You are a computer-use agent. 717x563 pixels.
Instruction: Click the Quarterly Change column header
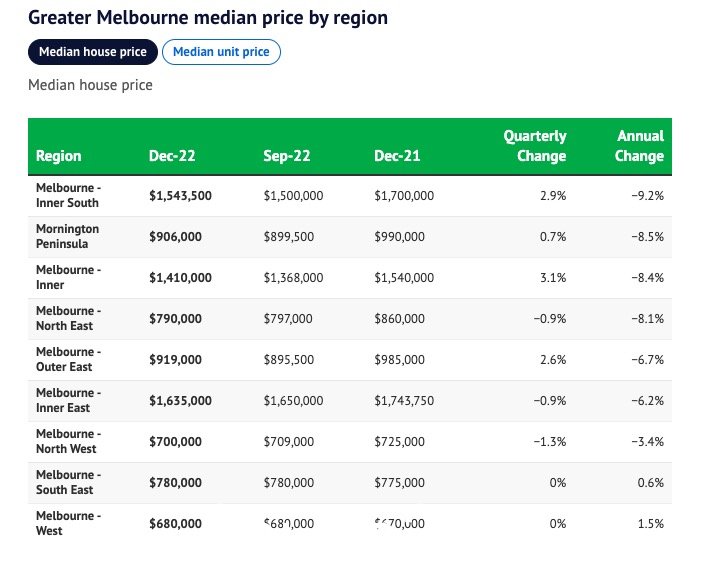(x=535, y=146)
